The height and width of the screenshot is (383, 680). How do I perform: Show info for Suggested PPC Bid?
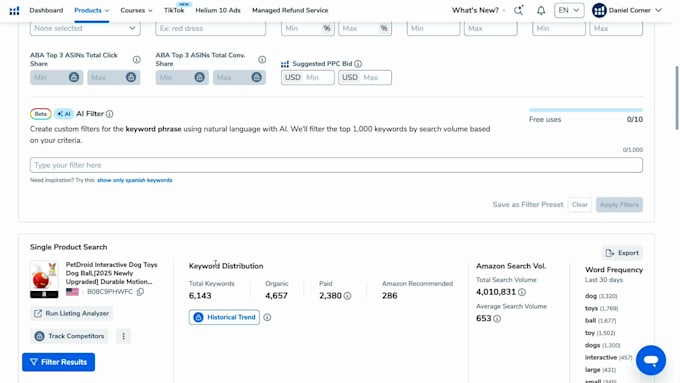pyautogui.click(x=358, y=64)
